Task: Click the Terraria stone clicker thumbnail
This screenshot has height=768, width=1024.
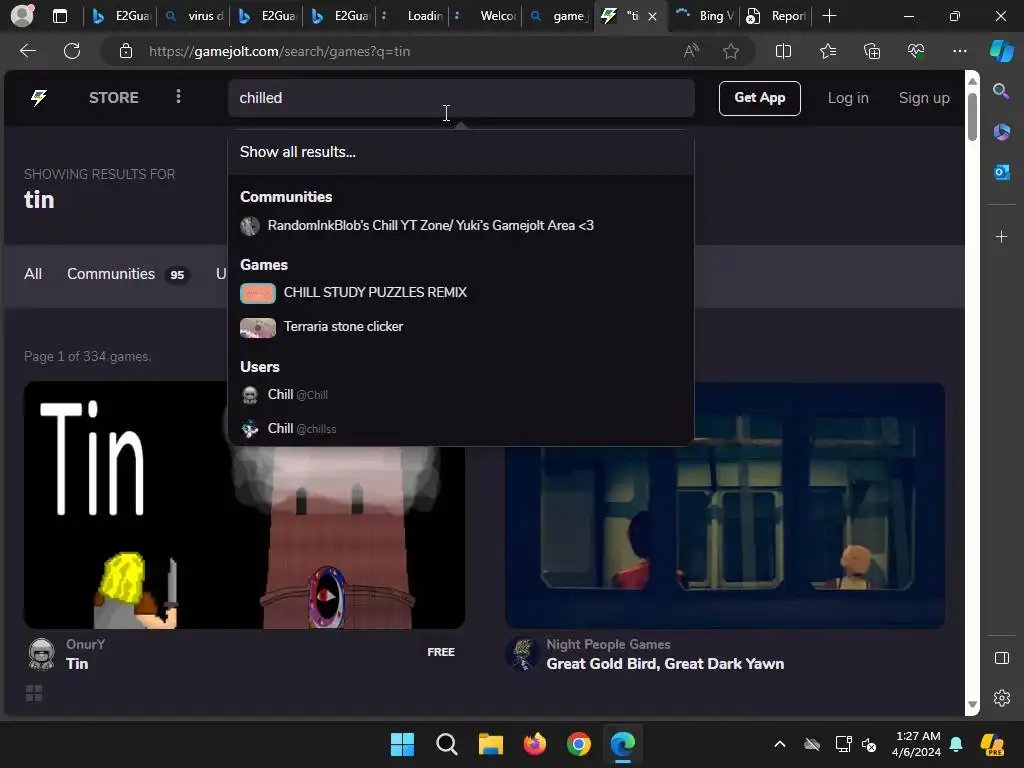Action: click(x=258, y=327)
